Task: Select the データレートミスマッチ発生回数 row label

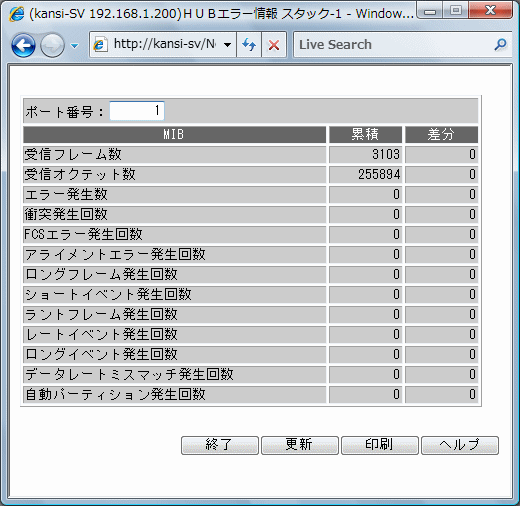Action: click(x=129, y=374)
